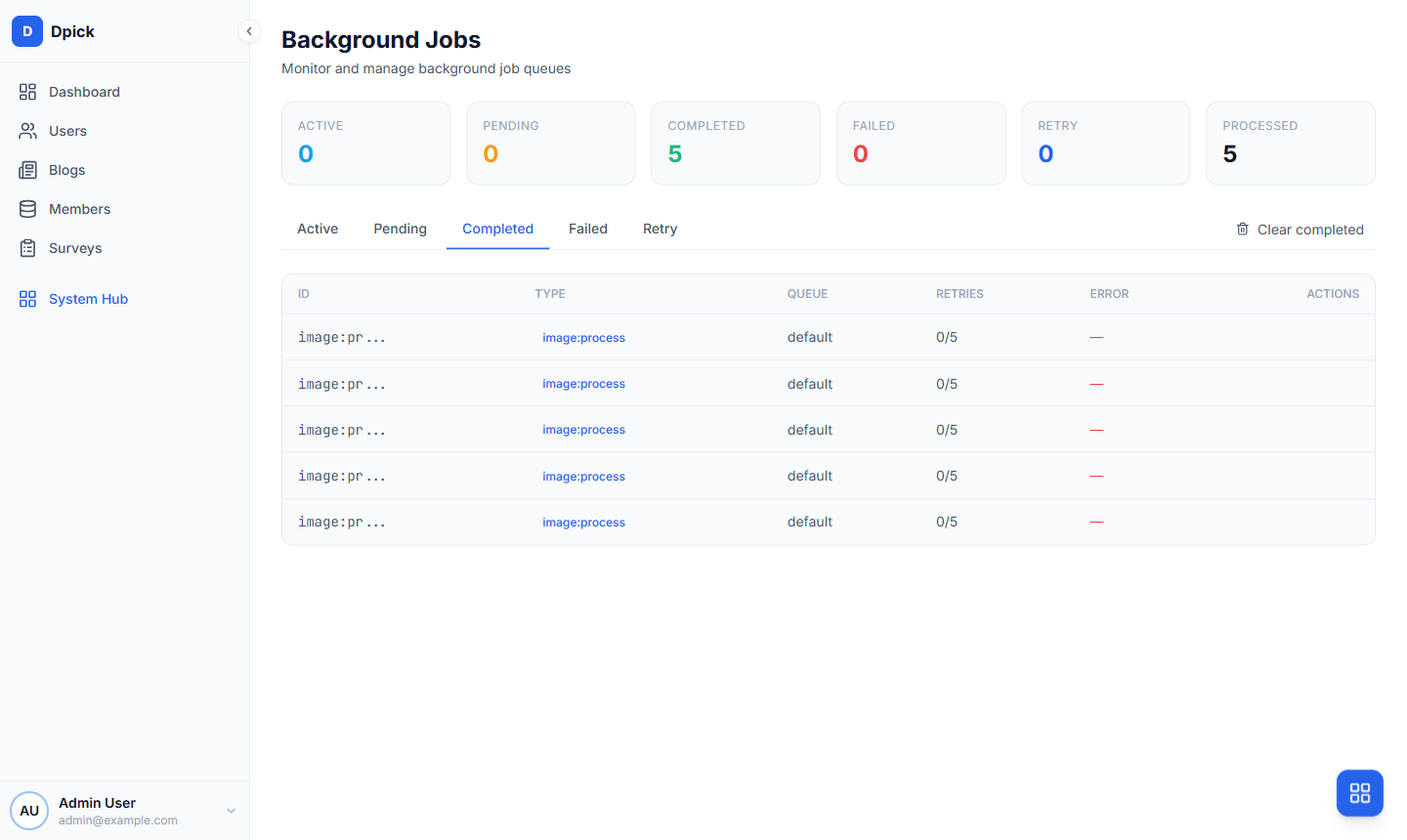Click the ERROR column header
Viewport: 1407px width, 840px height.
[x=1109, y=294]
